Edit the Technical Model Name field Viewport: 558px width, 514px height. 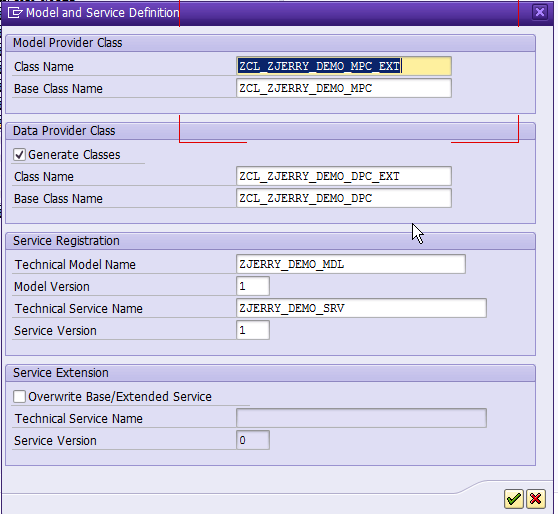[x=351, y=264]
